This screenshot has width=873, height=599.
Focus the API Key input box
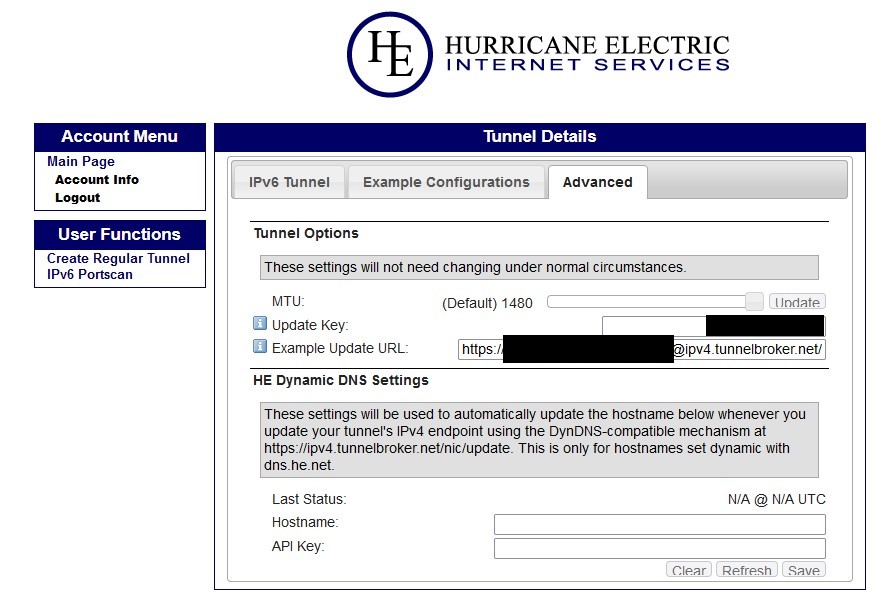(659, 548)
